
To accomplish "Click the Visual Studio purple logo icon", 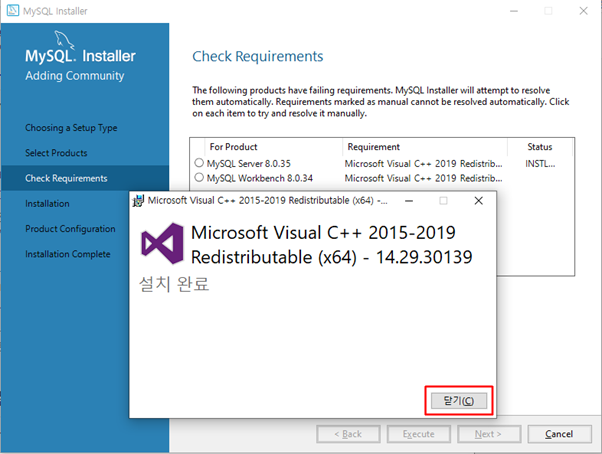I will [162, 243].
